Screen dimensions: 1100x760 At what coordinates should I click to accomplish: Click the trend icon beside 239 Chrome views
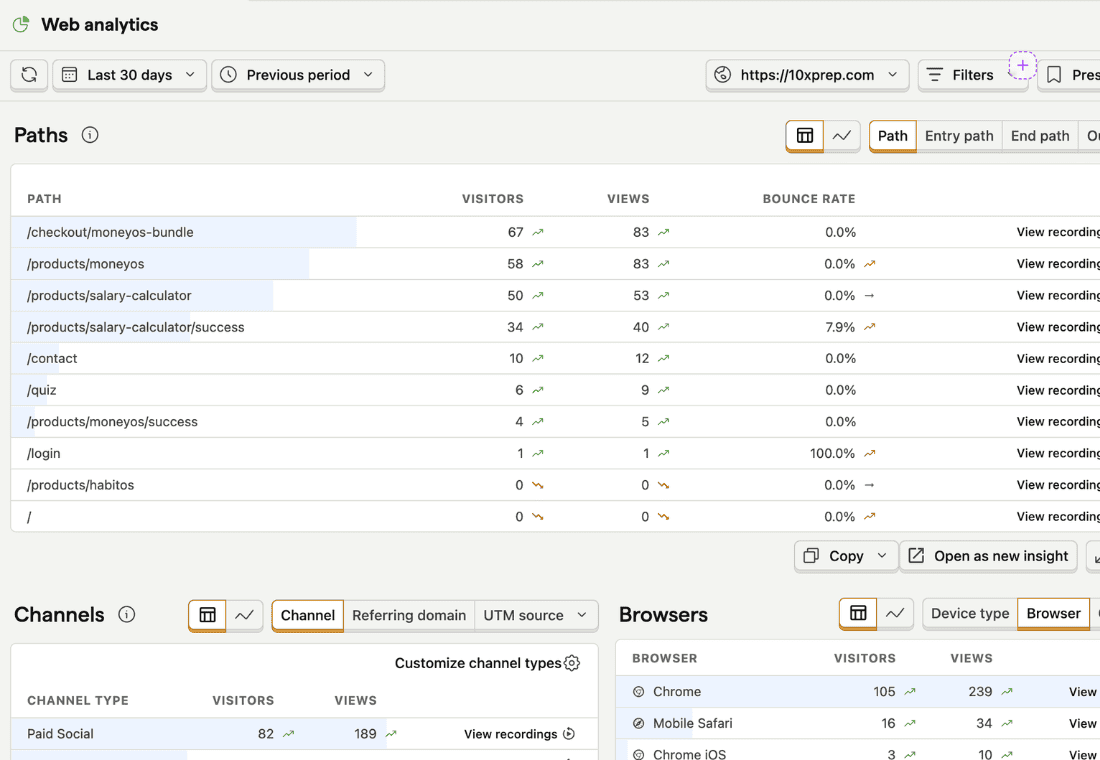click(1007, 692)
